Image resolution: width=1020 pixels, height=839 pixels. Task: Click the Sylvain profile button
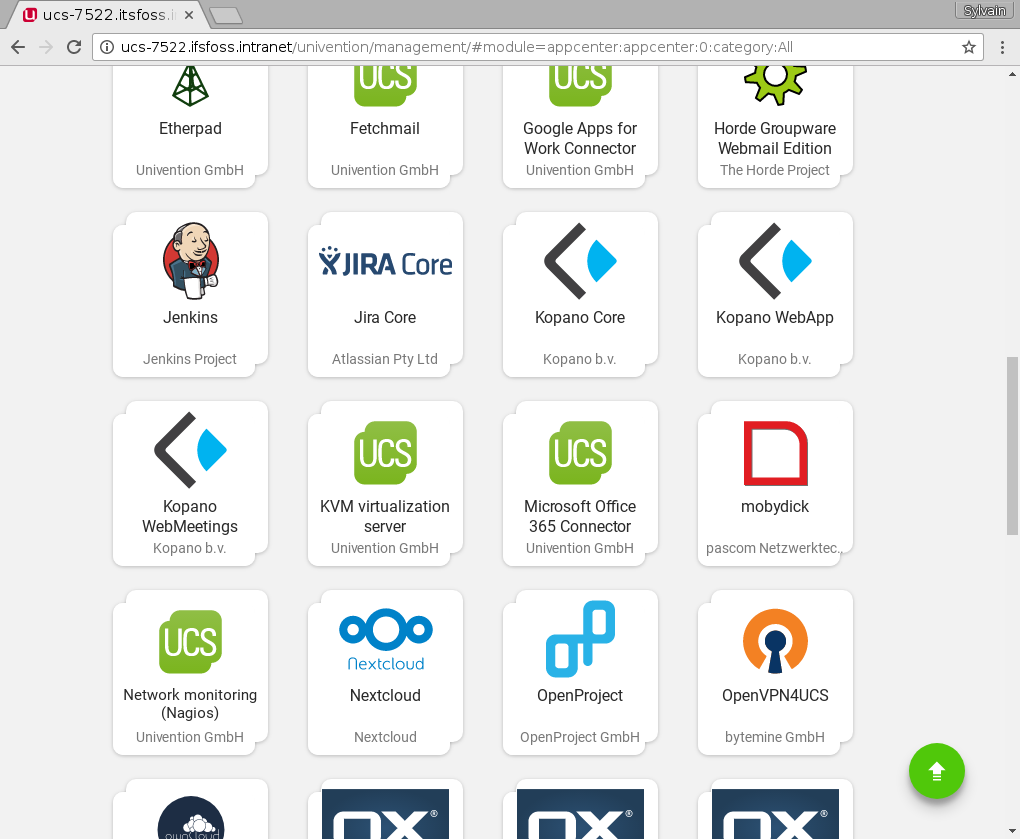984,10
